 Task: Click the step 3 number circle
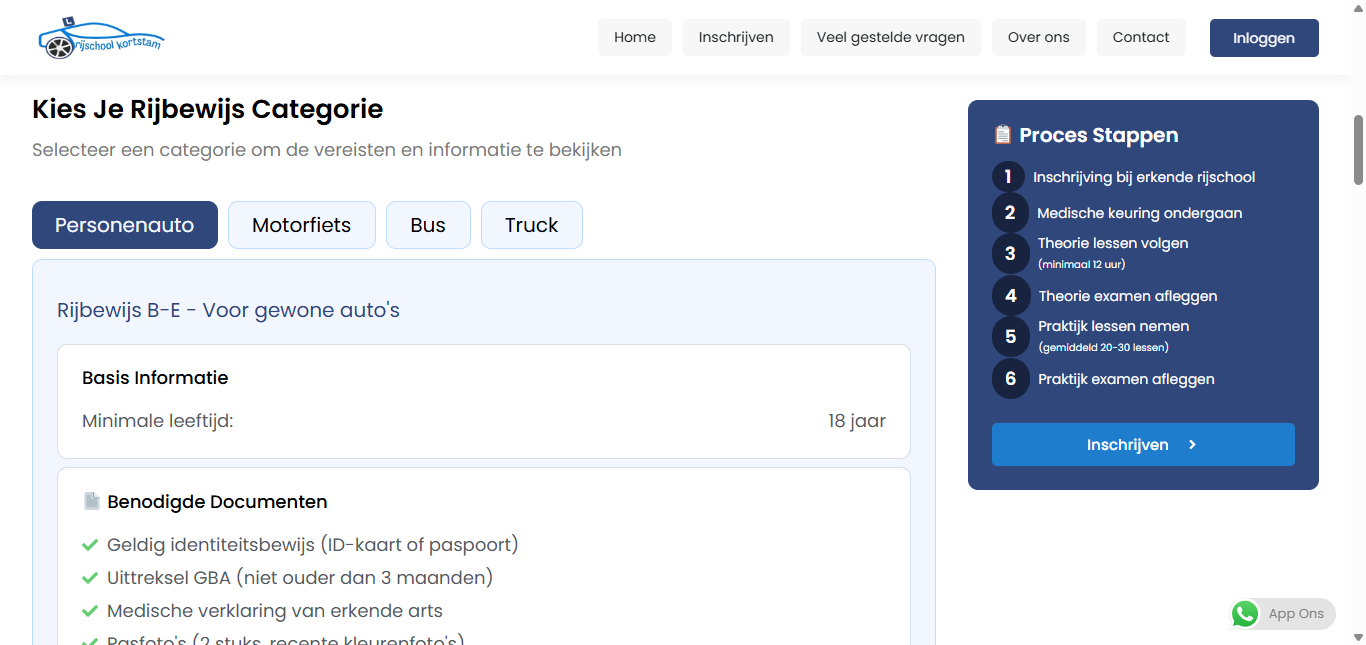[1010, 253]
